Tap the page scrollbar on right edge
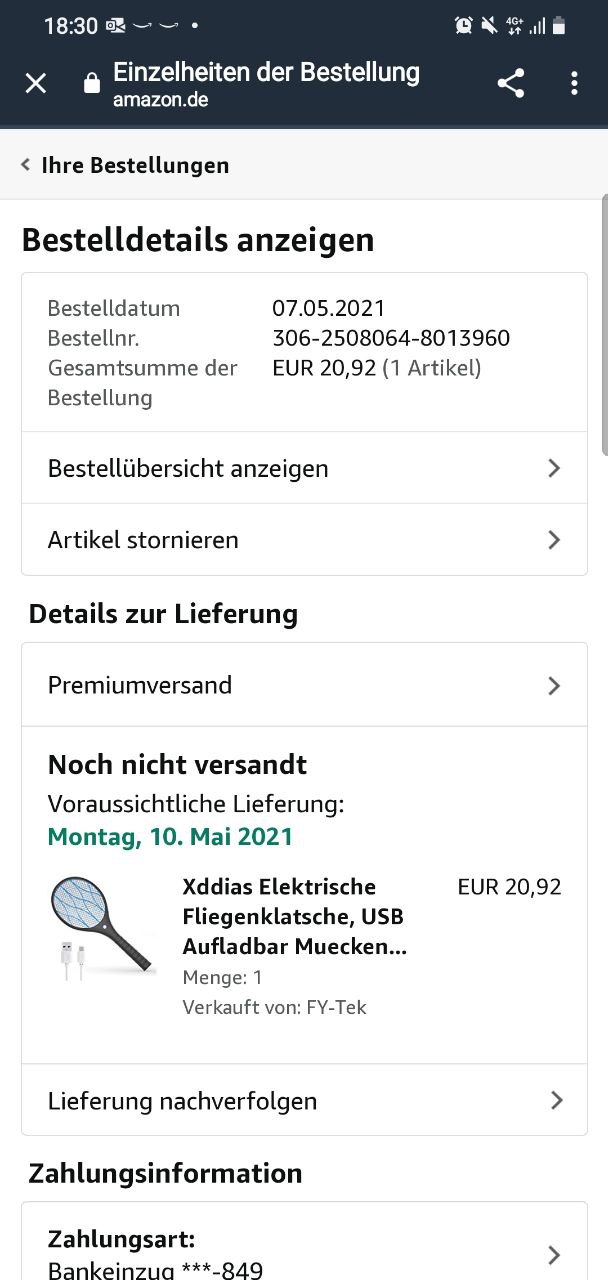 604,320
